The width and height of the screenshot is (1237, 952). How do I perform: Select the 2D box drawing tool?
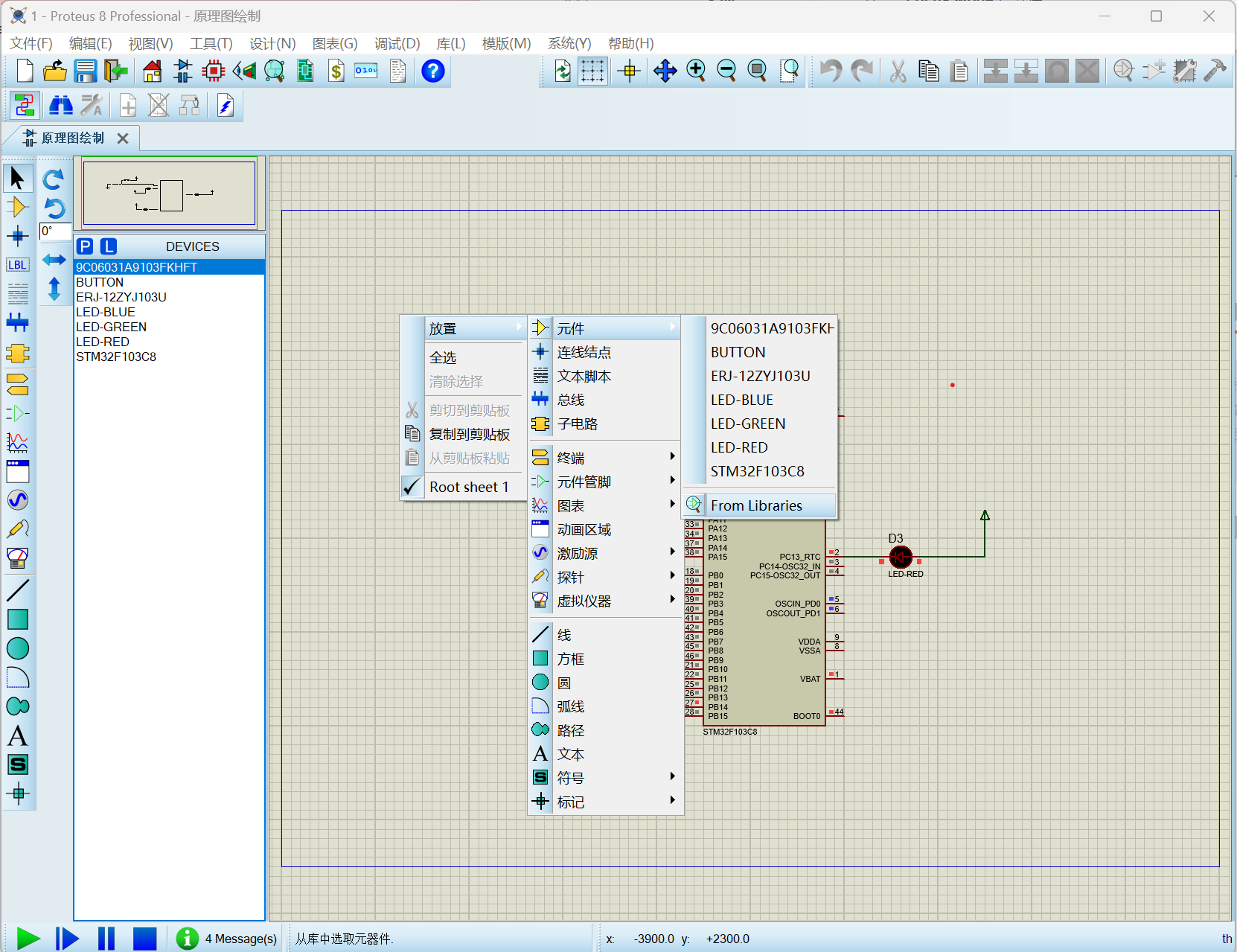click(x=17, y=619)
